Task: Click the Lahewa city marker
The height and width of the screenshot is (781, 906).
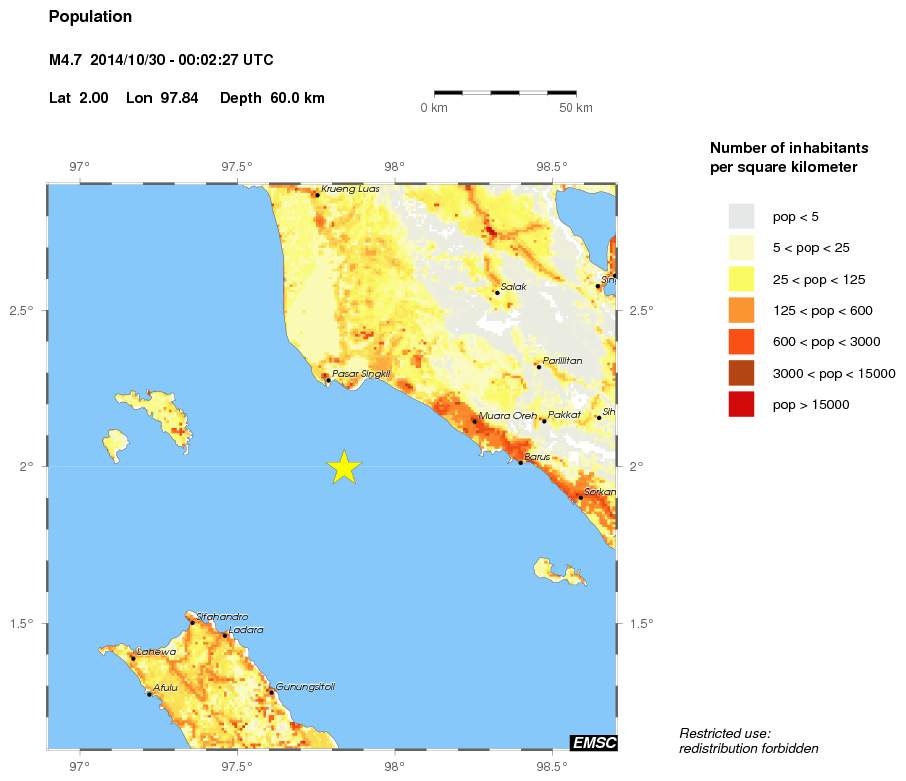Action: [x=133, y=658]
